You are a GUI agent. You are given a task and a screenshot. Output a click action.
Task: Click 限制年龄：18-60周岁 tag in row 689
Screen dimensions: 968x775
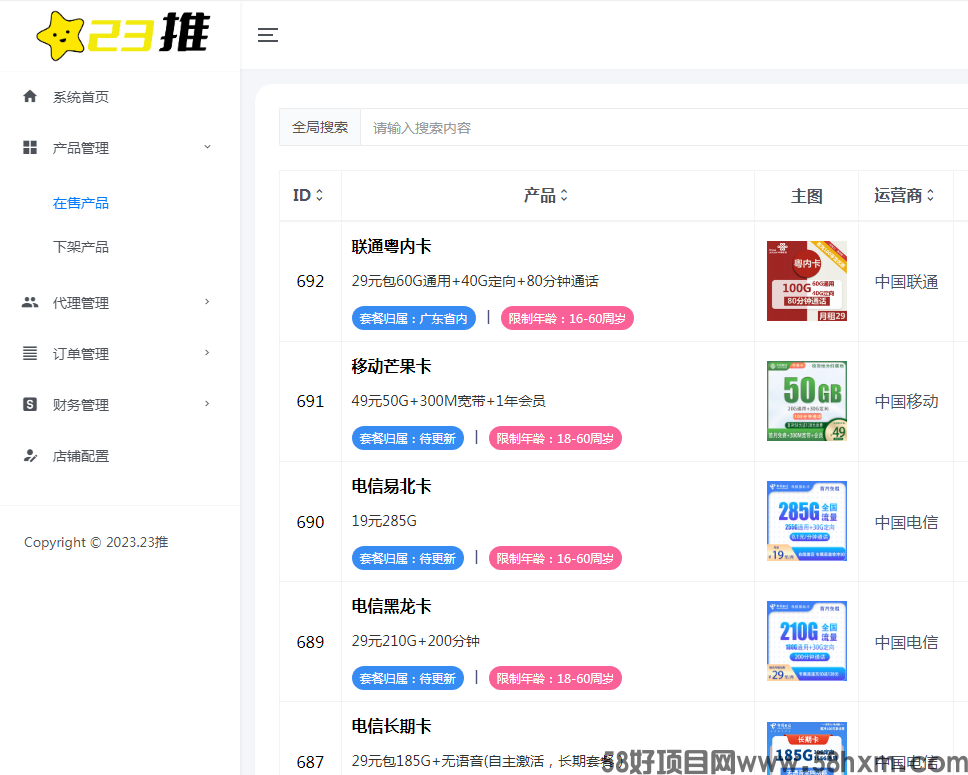coord(555,678)
